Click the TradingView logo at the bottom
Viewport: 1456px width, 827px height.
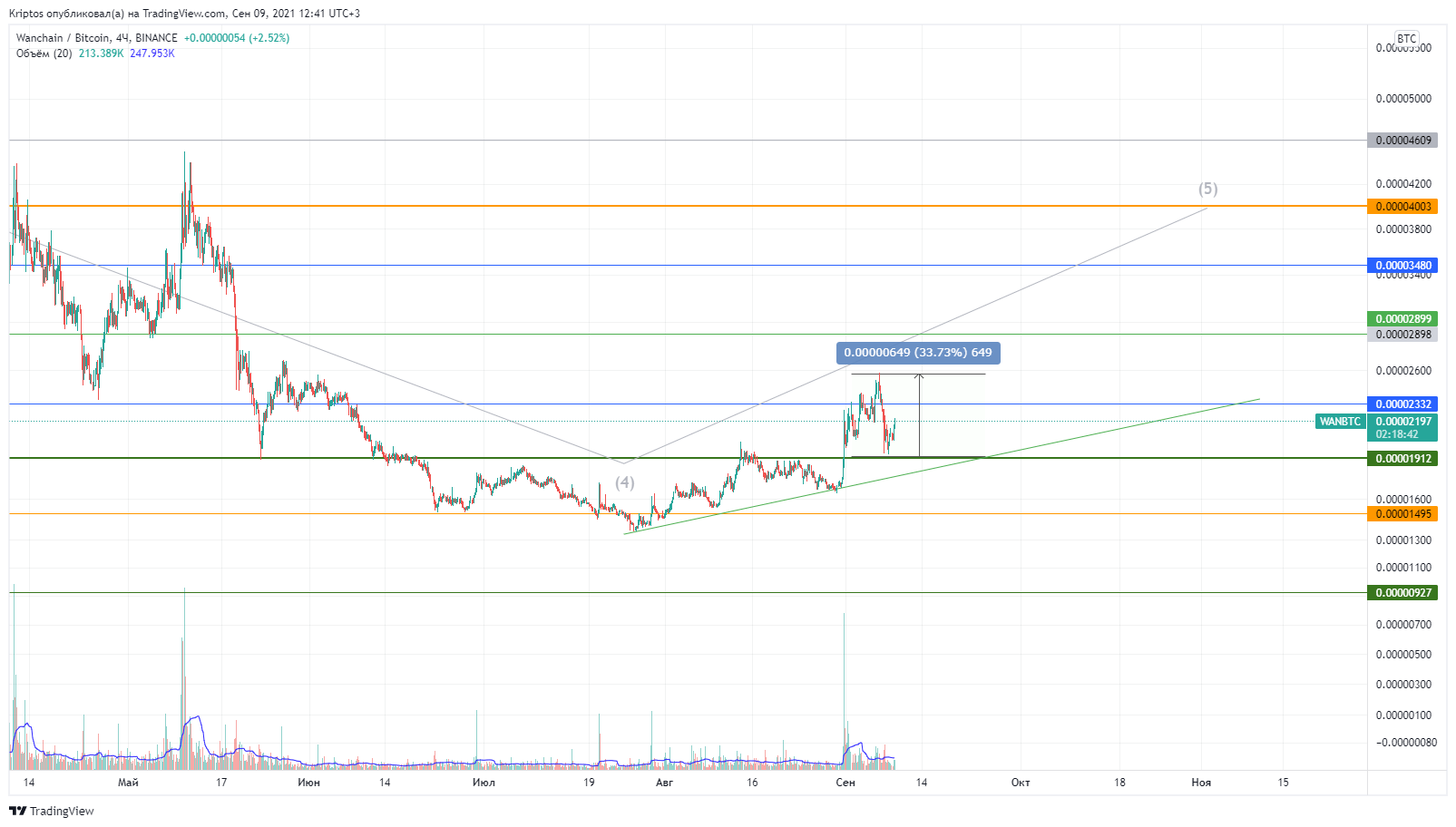[x=52, y=811]
